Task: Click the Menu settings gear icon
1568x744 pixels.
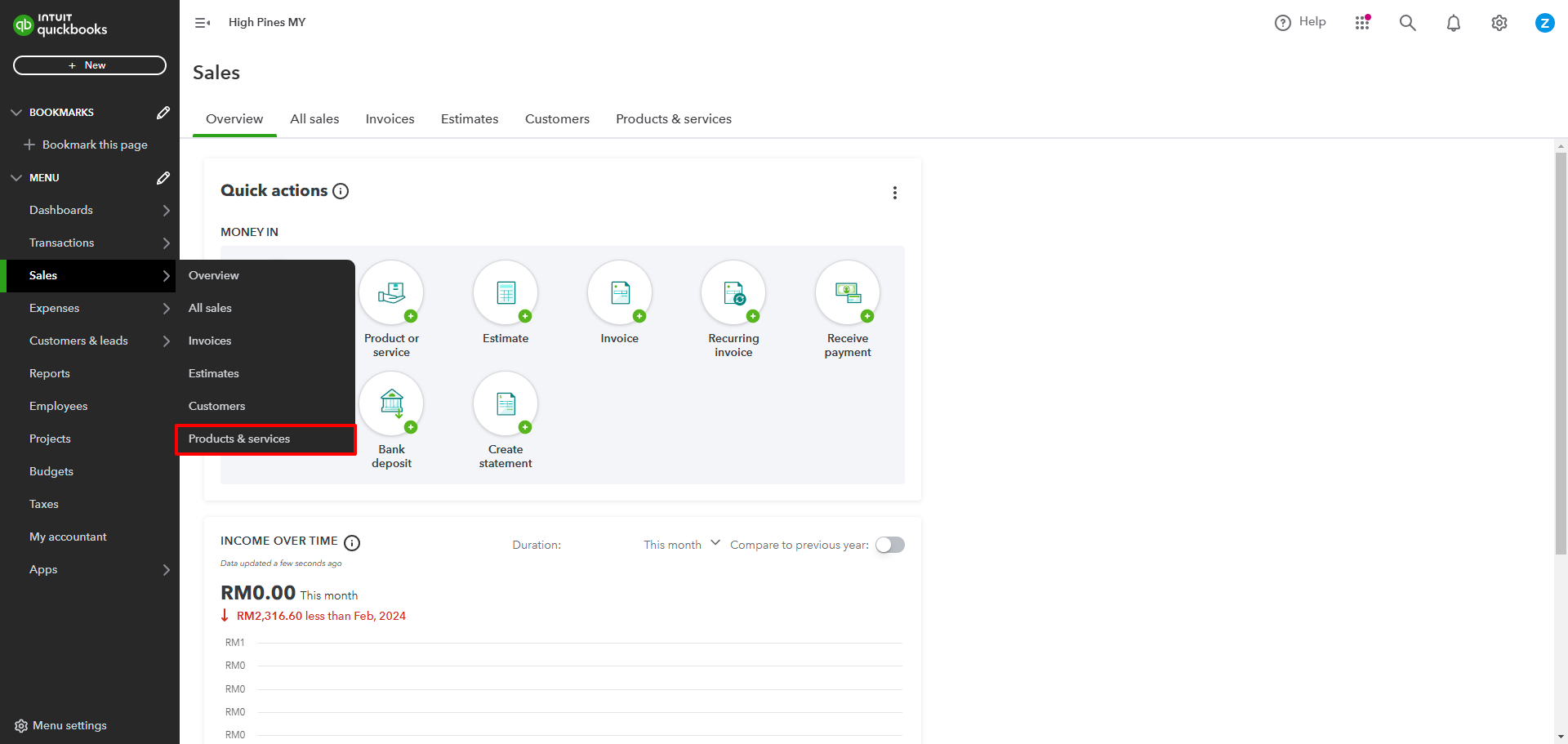Action: (x=21, y=725)
